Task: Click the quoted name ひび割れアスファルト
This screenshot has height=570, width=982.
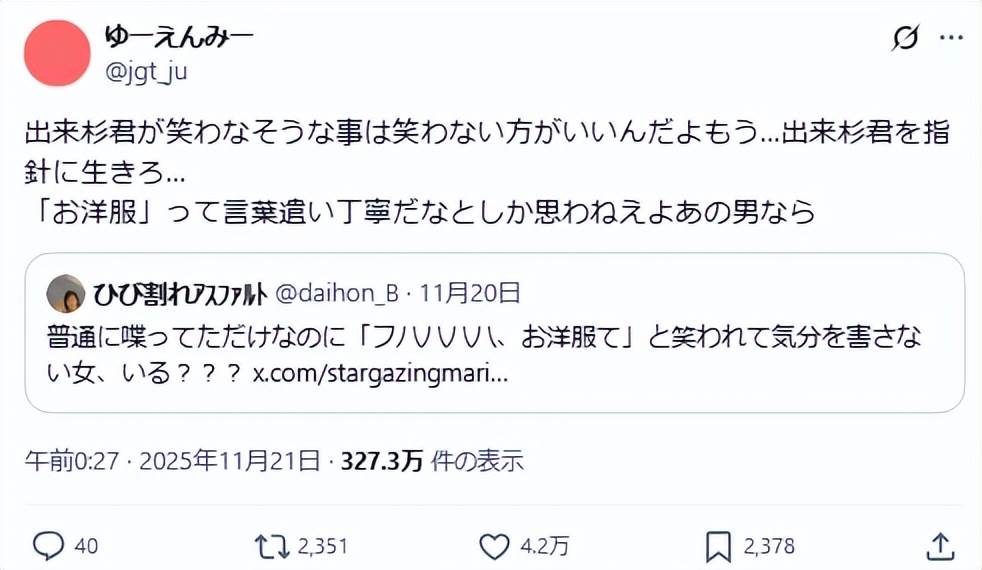Action: coord(180,293)
